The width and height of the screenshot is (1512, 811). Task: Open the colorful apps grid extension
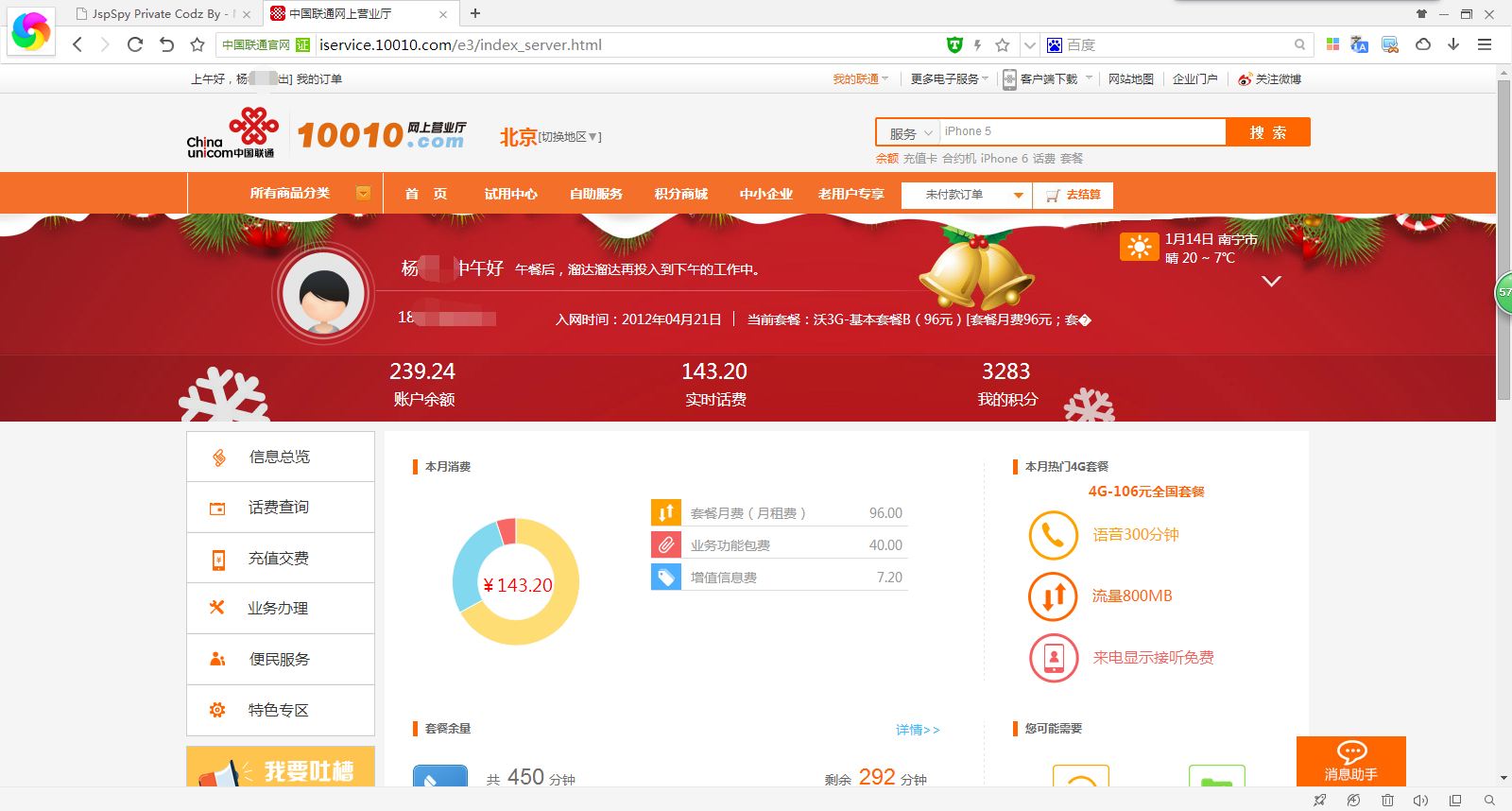(1332, 44)
